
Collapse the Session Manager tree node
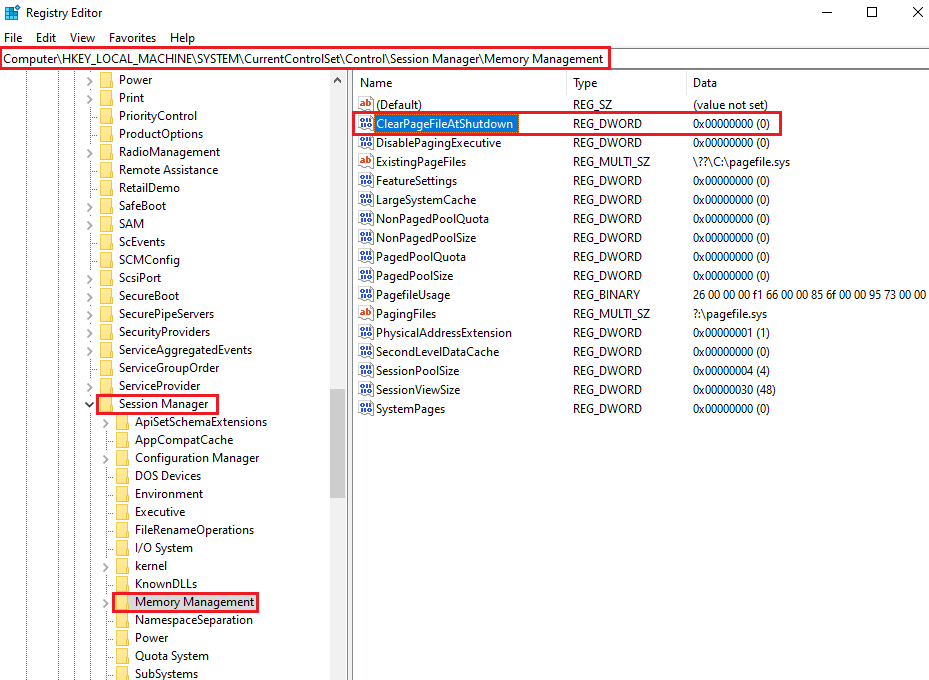[x=89, y=405]
